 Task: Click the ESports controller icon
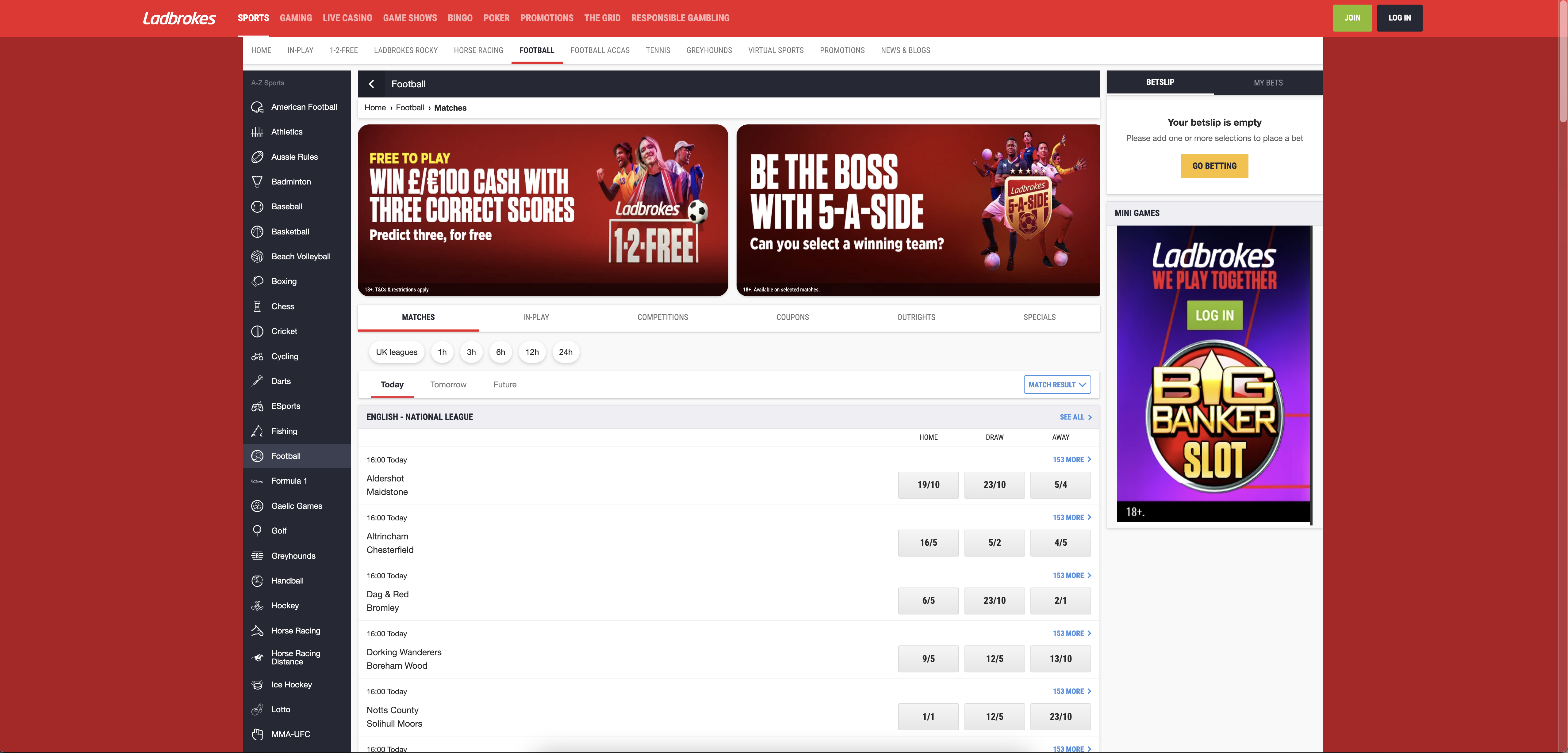tap(258, 406)
